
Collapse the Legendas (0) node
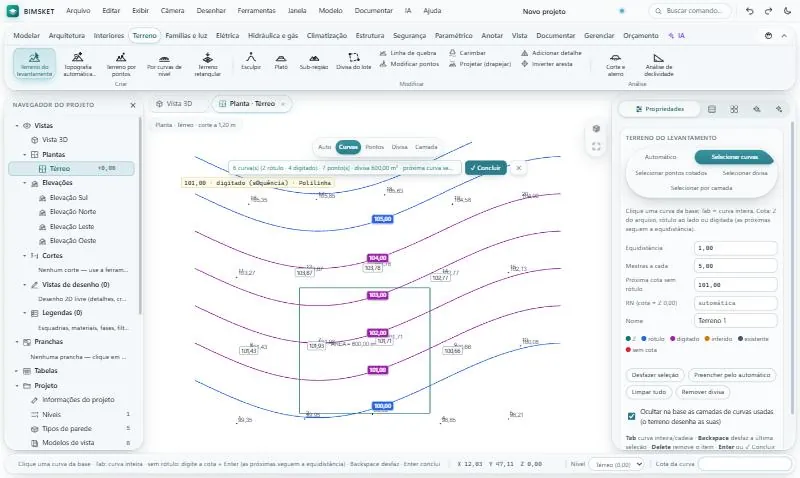(x=24, y=313)
